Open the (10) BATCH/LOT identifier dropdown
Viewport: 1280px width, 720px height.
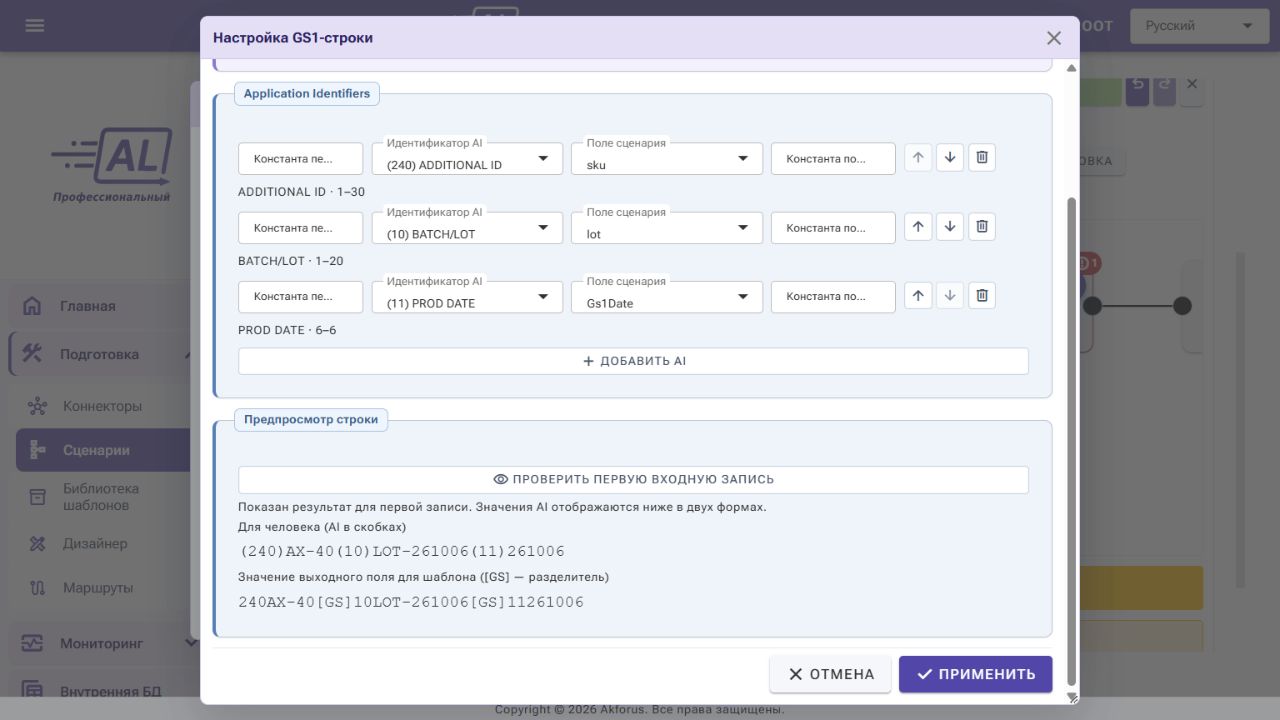(x=467, y=228)
